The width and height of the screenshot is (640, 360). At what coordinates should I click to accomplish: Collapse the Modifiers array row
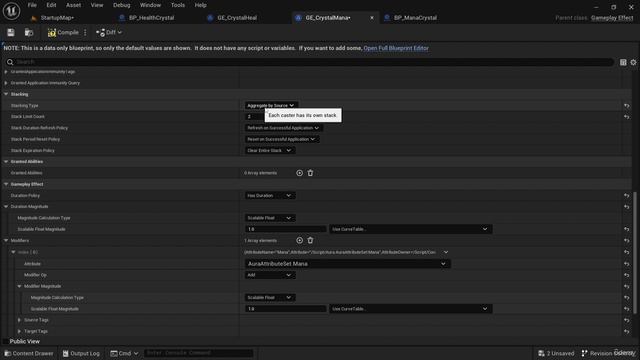(6, 240)
